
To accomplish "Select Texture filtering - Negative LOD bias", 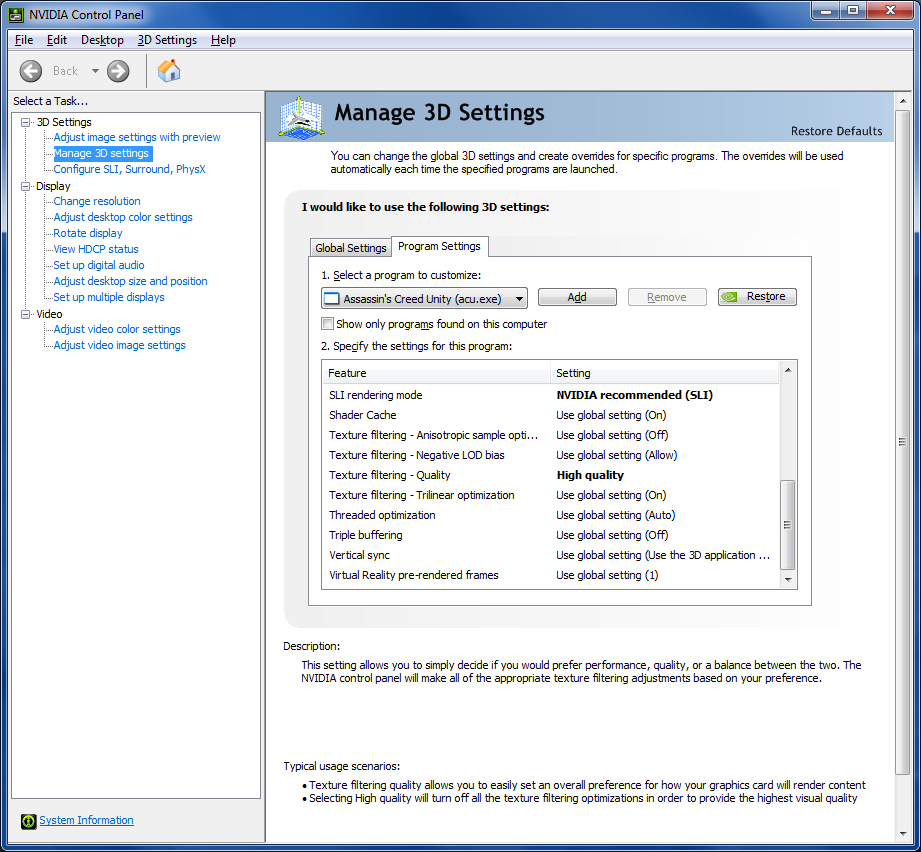I will 551,455.
